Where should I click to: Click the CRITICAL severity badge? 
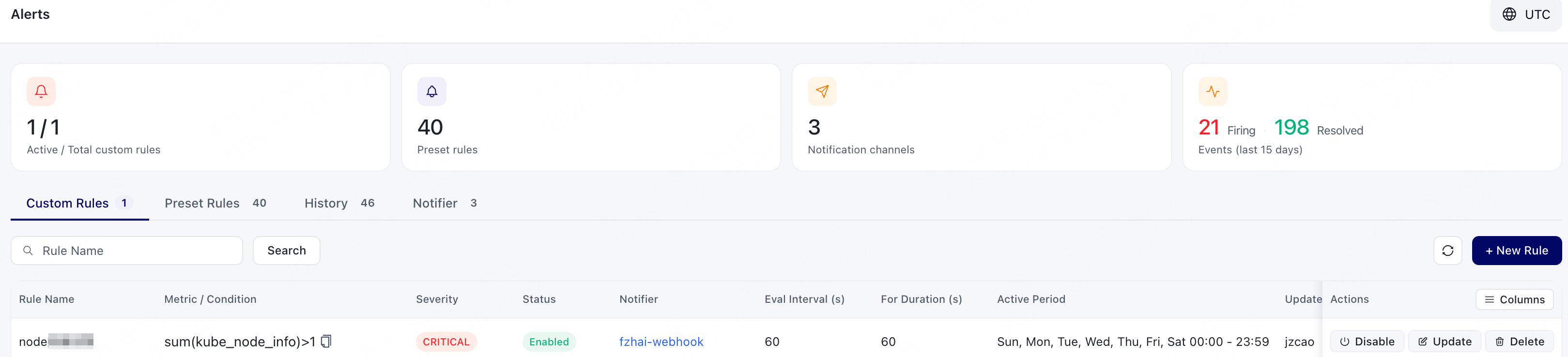coord(446,342)
